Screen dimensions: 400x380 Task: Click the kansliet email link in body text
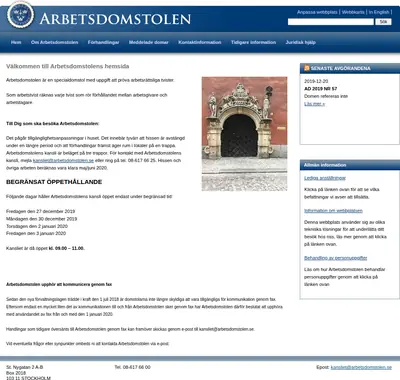pos(63,160)
